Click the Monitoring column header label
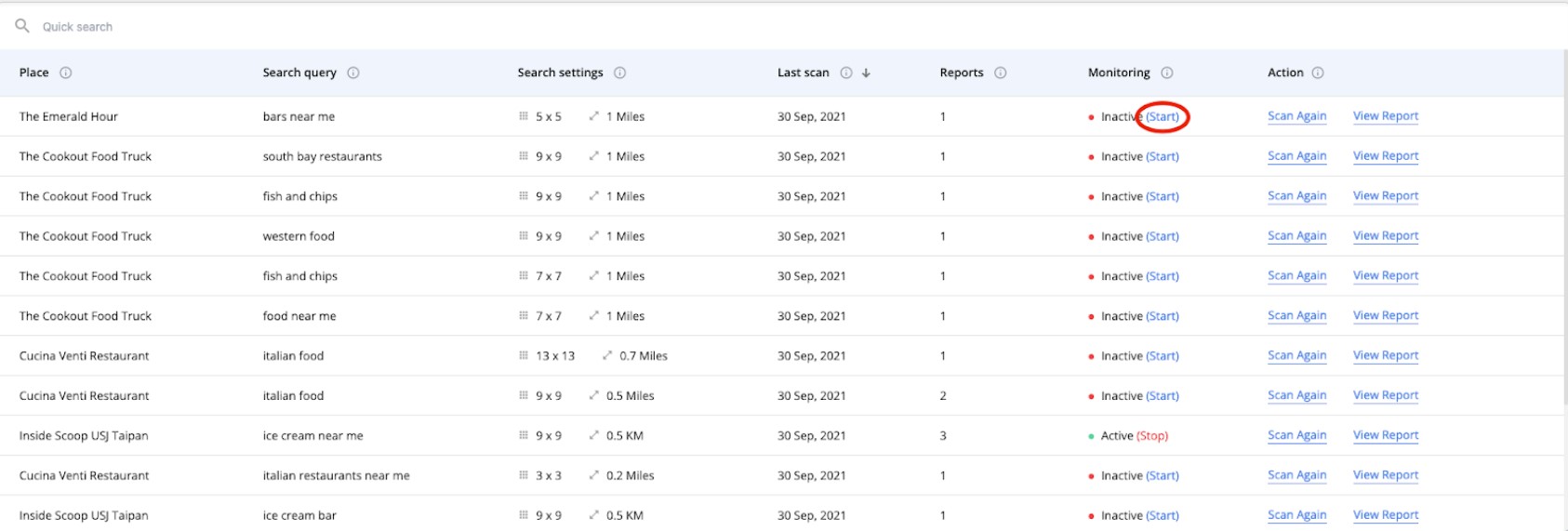The height and width of the screenshot is (531, 1568). (x=1119, y=73)
